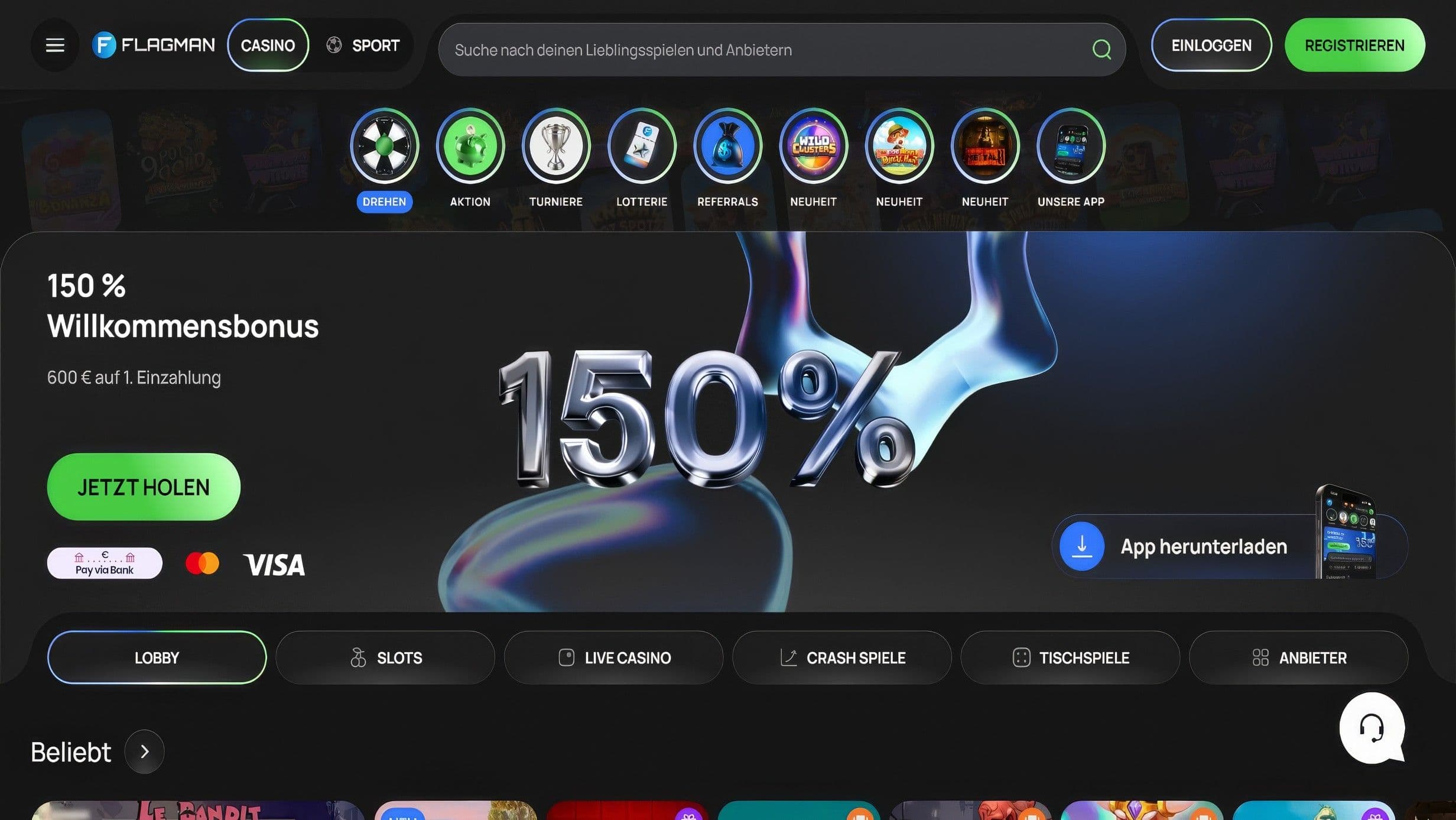Open the Turniere trophy icon
The height and width of the screenshot is (820, 1456).
click(x=555, y=145)
